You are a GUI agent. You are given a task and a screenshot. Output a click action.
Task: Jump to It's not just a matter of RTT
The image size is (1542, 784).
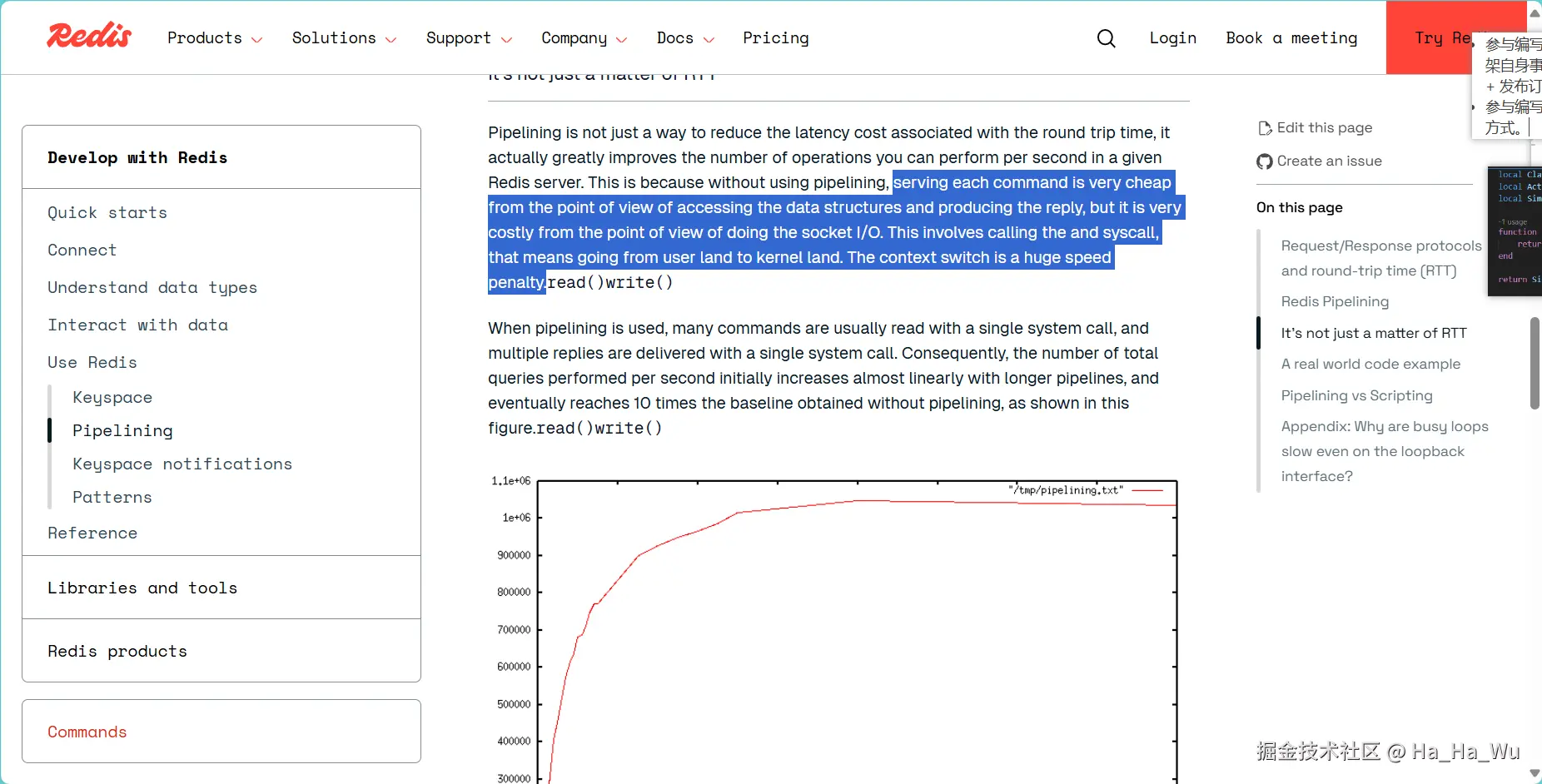1374,333
